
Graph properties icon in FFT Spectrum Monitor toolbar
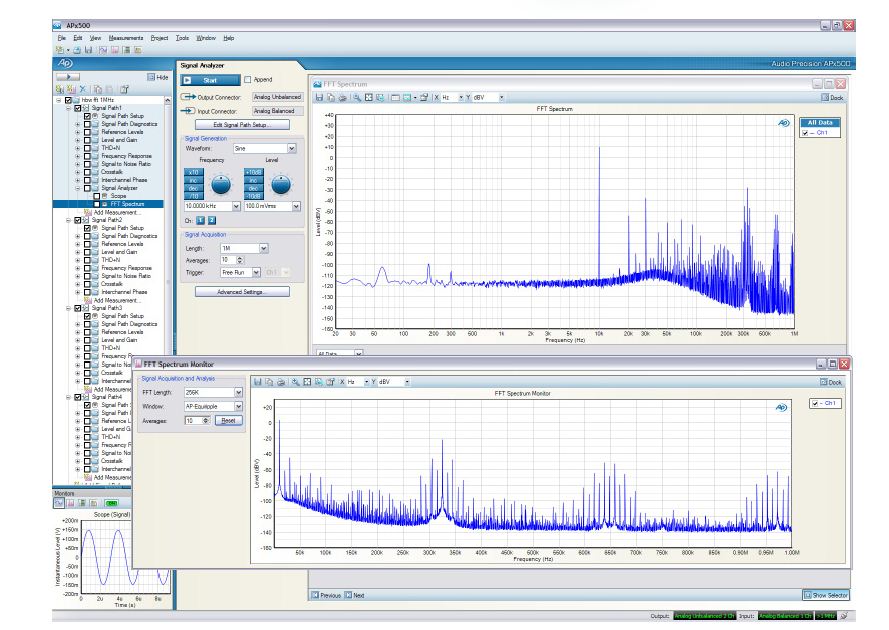point(331,382)
